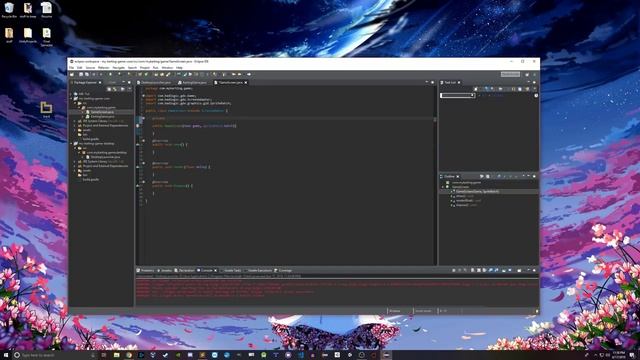Open the File menu in Eclipse

click(x=71, y=68)
